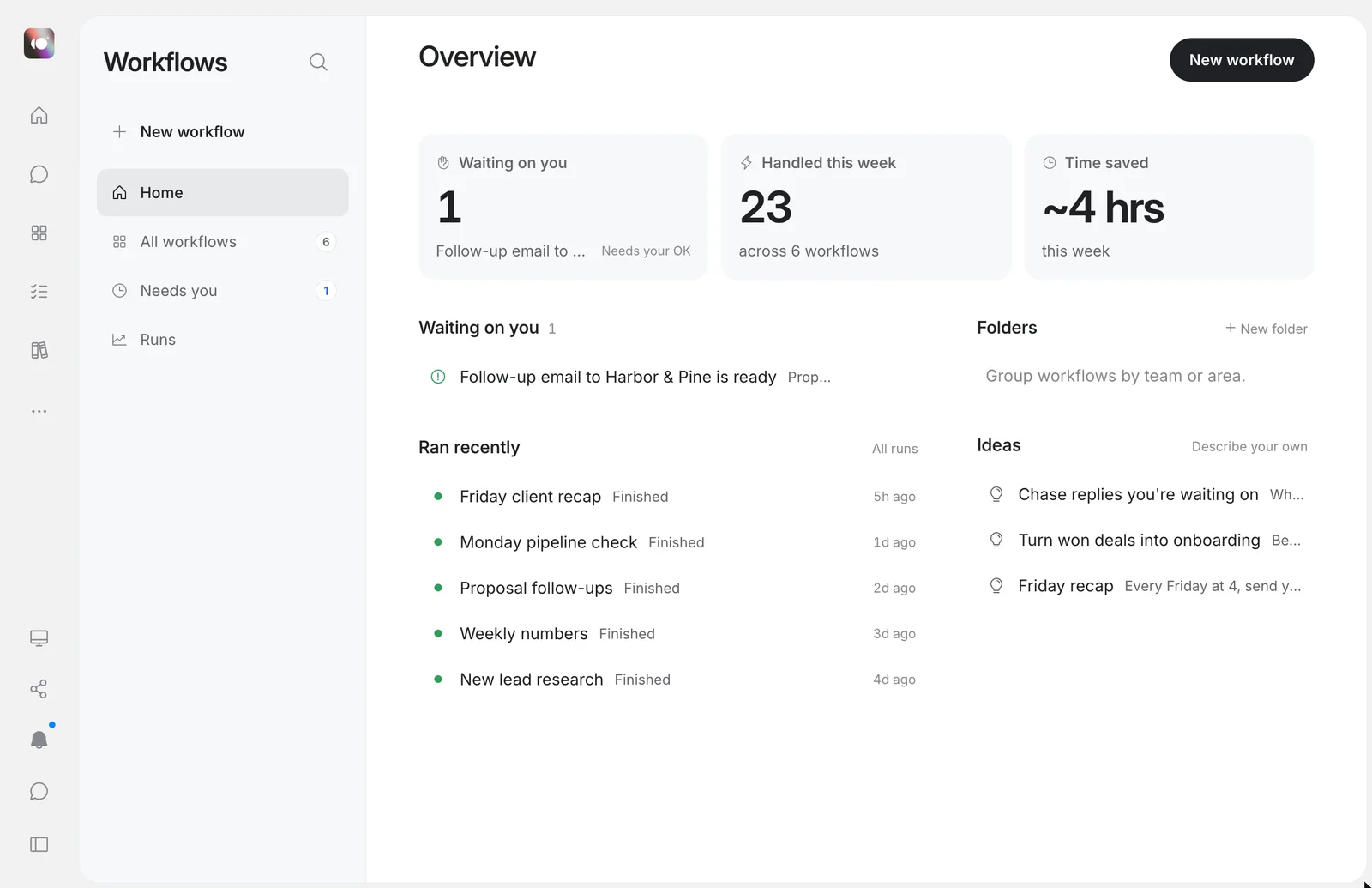Click the 1 badge beside Needs you
The image size is (1372, 888).
[x=326, y=291]
